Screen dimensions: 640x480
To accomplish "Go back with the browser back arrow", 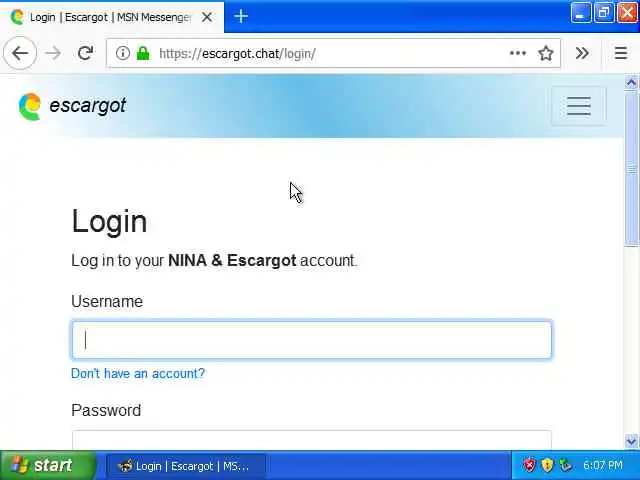I will pos(20,53).
